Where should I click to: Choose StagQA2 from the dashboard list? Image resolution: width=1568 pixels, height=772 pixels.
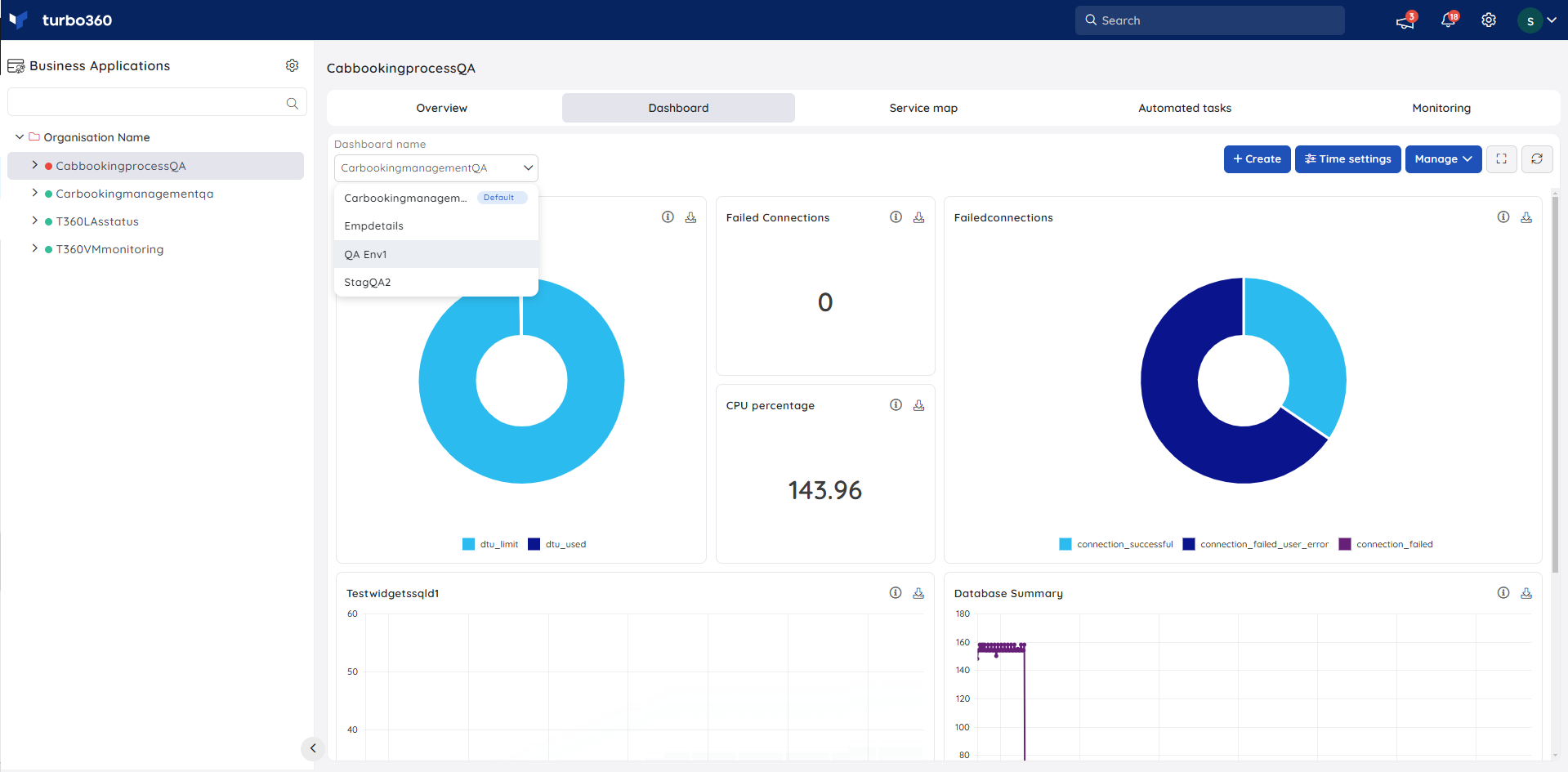tap(436, 282)
